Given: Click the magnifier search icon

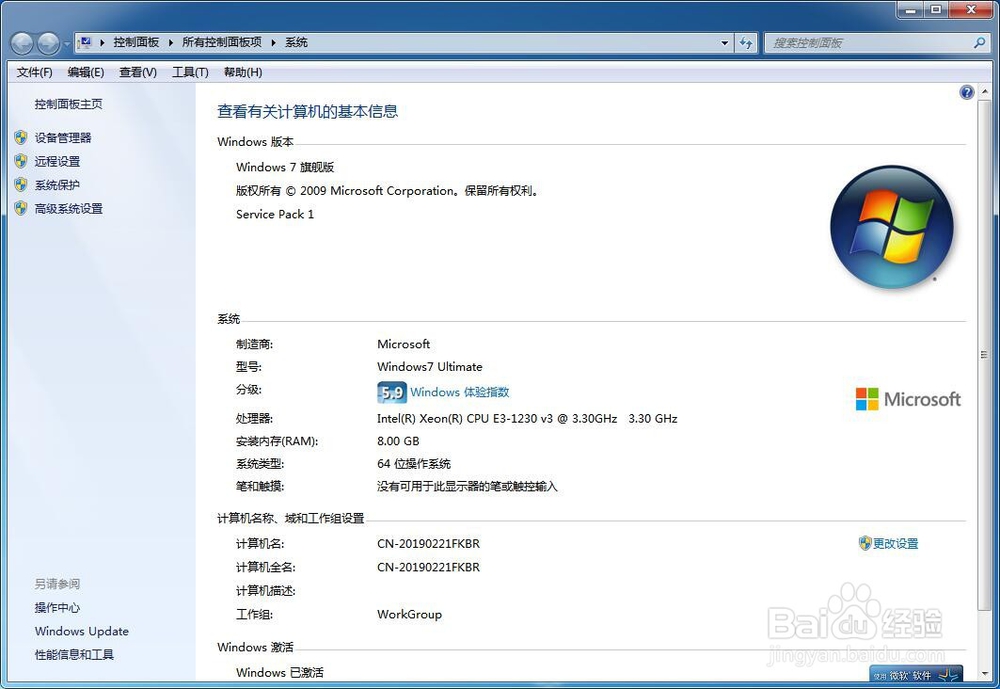Looking at the screenshot, I should pos(980,43).
